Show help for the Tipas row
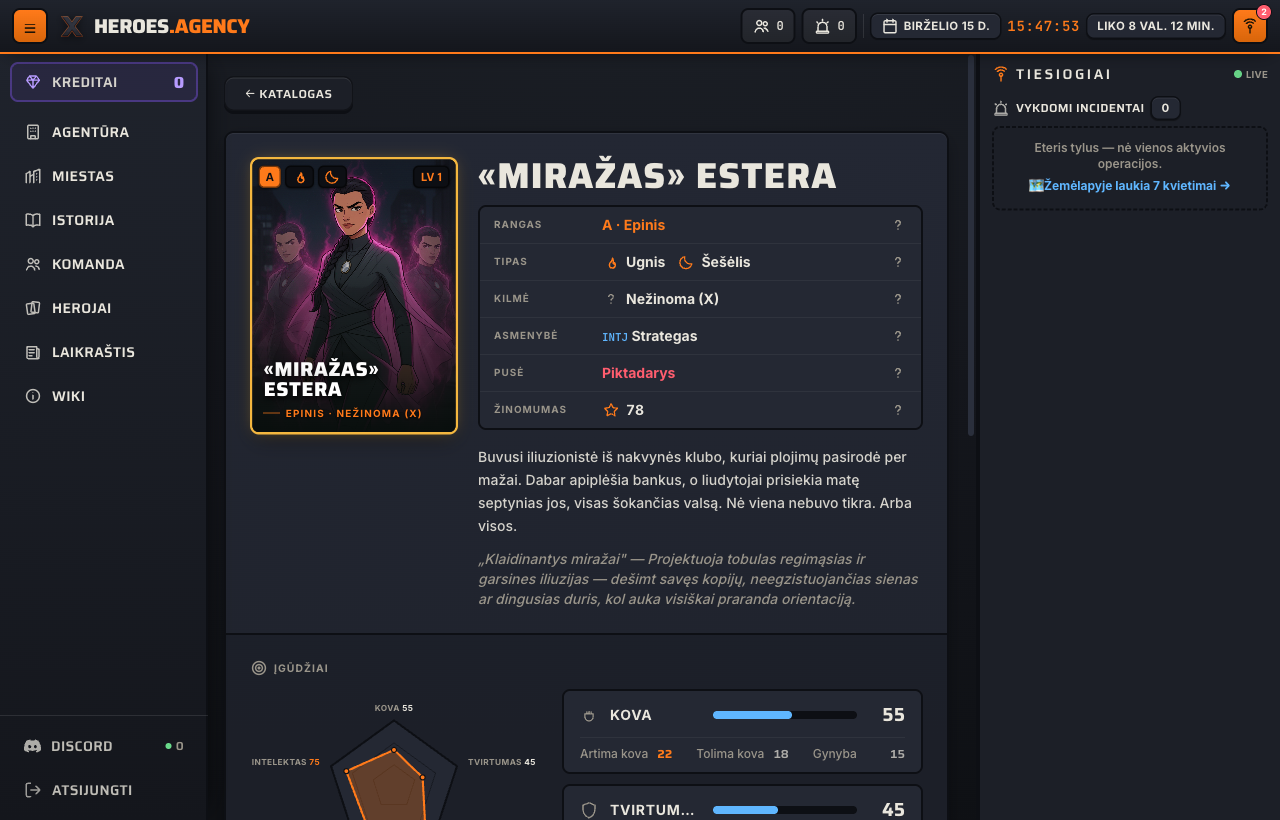Viewport: 1280px width, 820px height. (x=898, y=262)
